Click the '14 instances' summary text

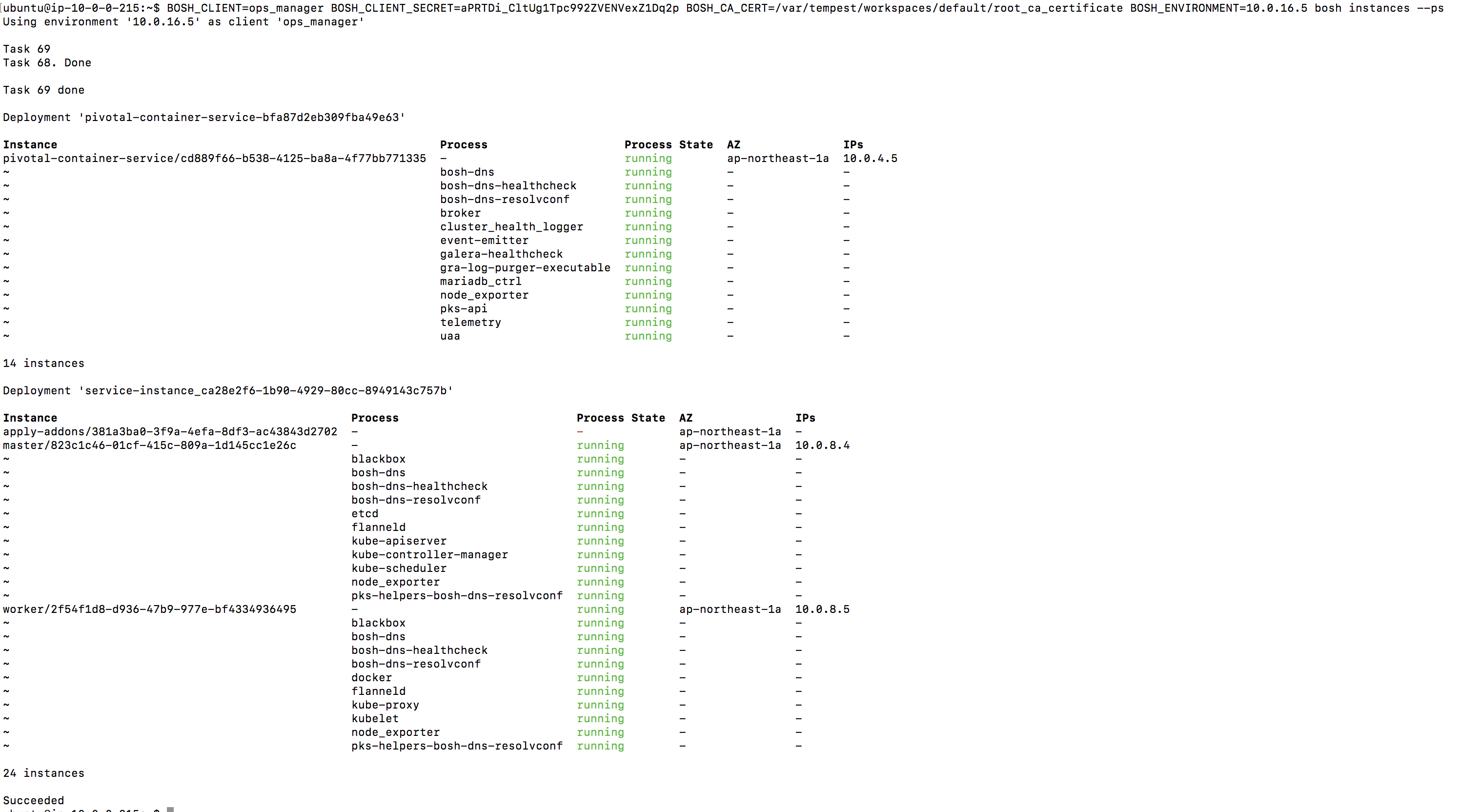(43, 364)
